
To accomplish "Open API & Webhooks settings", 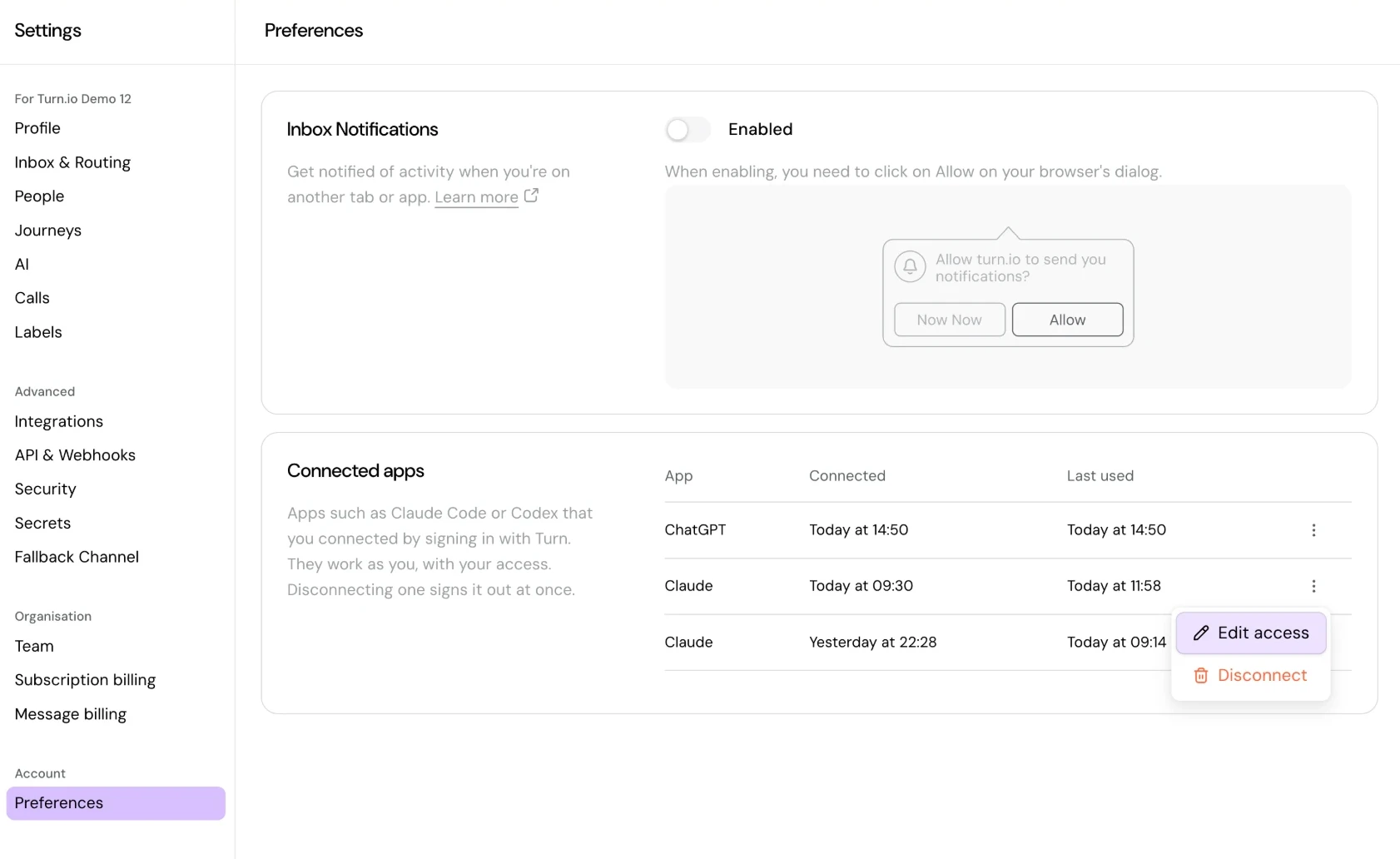I will click(x=75, y=455).
